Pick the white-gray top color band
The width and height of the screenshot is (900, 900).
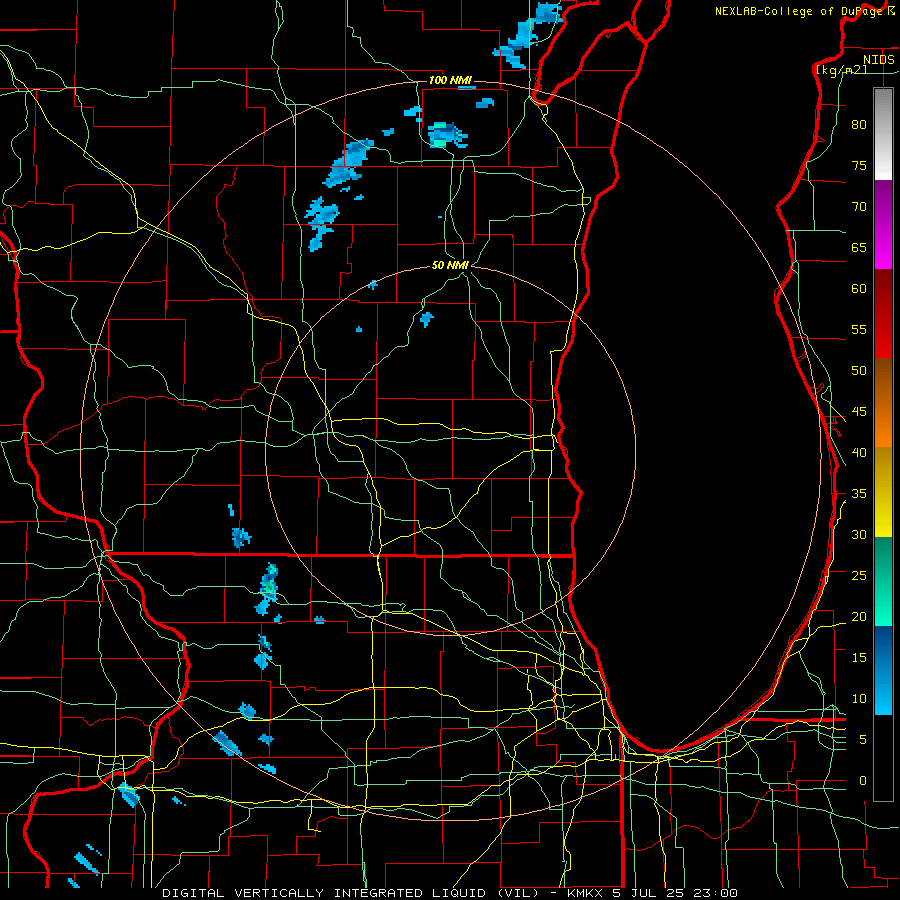click(x=883, y=134)
